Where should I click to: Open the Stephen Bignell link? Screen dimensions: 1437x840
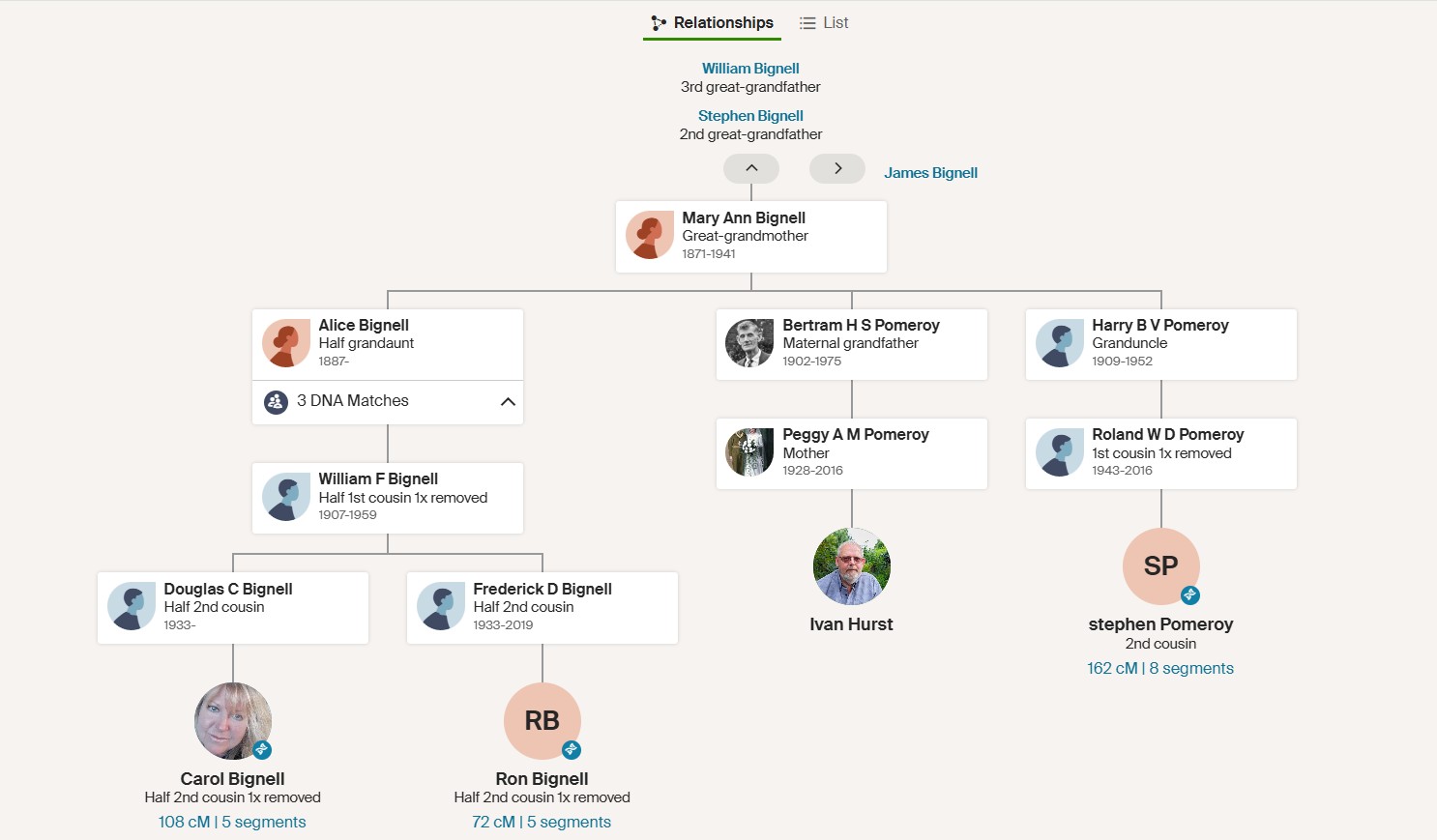[750, 116]
